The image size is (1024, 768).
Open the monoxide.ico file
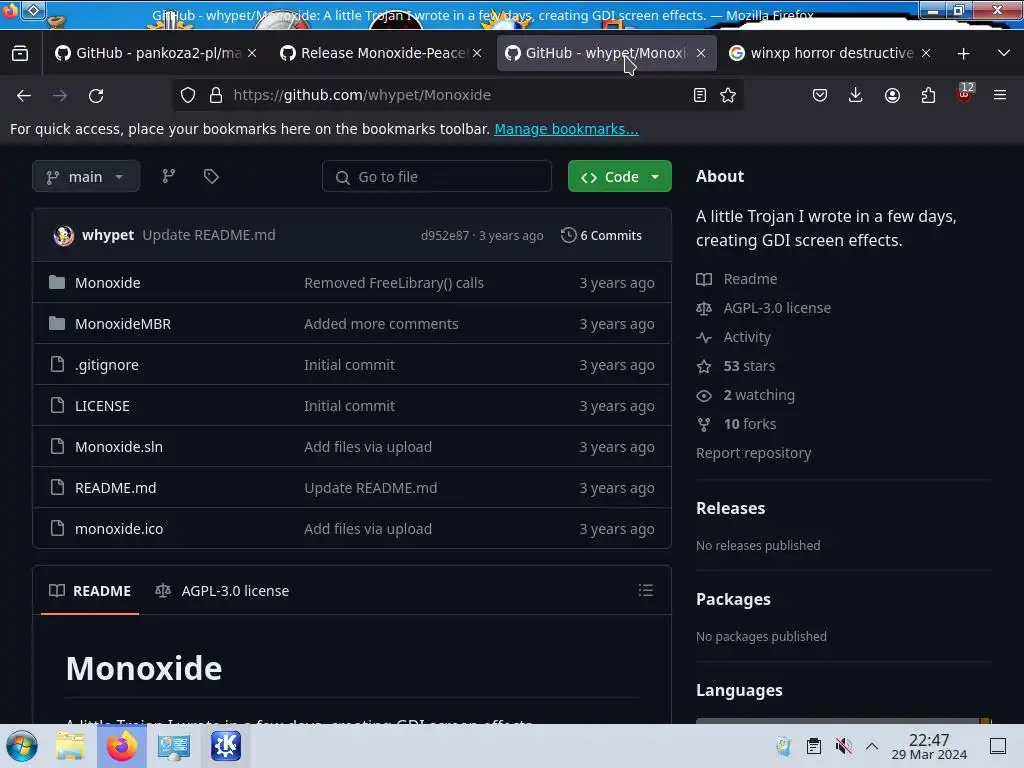pyautogui.click(x=119, y=529)
